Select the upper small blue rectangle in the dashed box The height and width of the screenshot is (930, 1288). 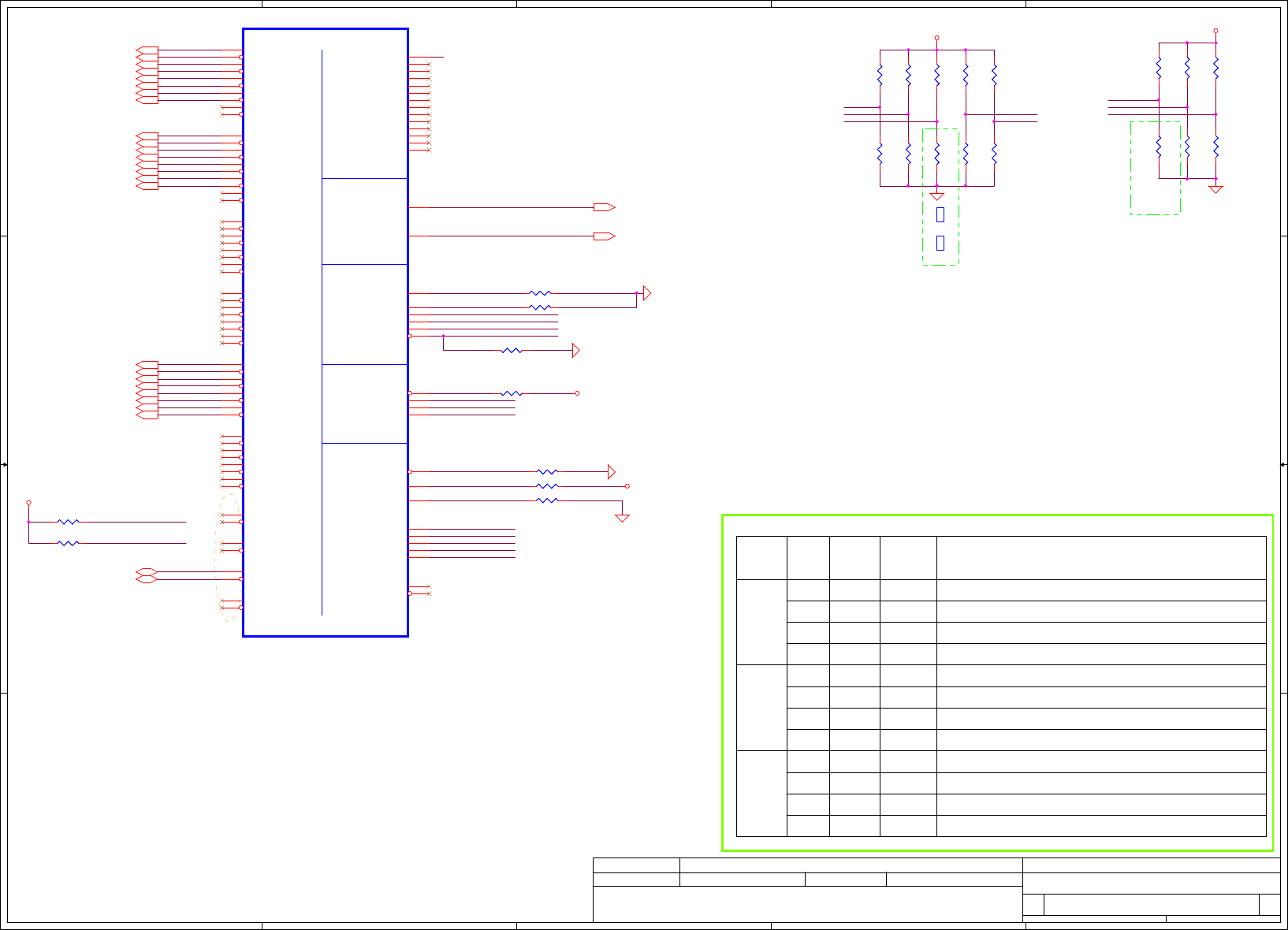click(x=940, y=214)
